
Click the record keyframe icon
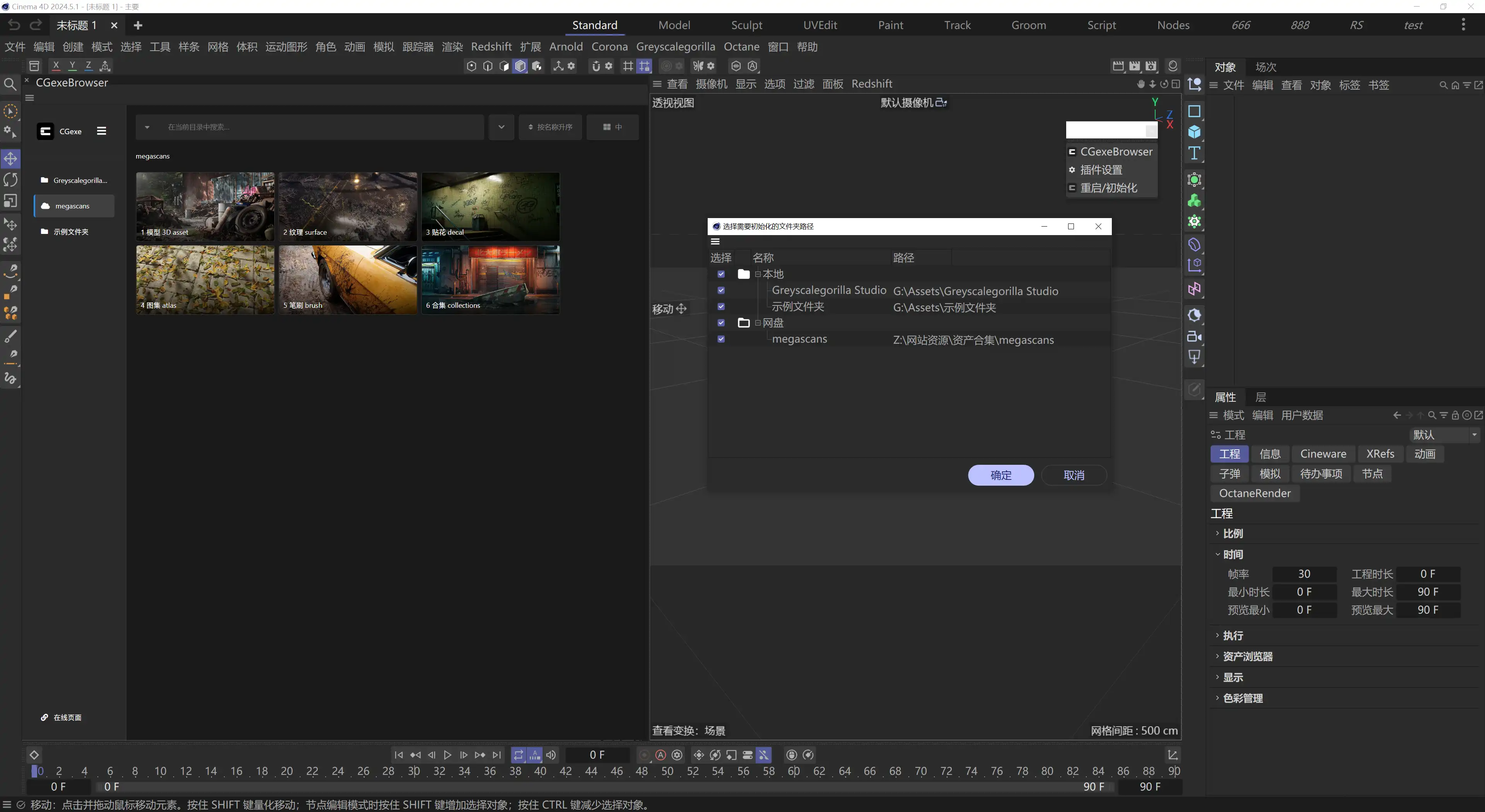[645, 755]
